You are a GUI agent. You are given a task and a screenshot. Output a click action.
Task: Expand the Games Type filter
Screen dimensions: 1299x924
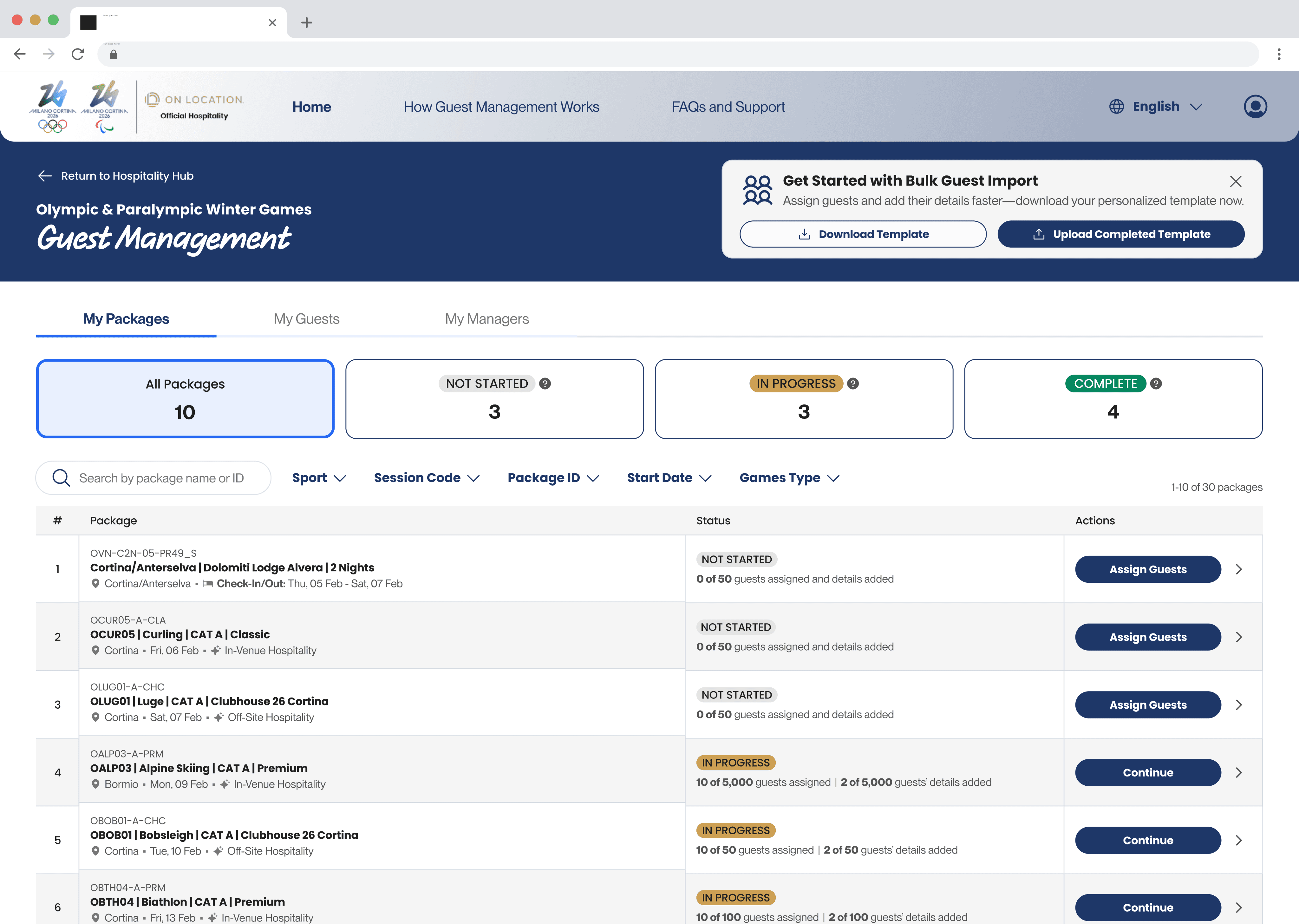[789, 478]
